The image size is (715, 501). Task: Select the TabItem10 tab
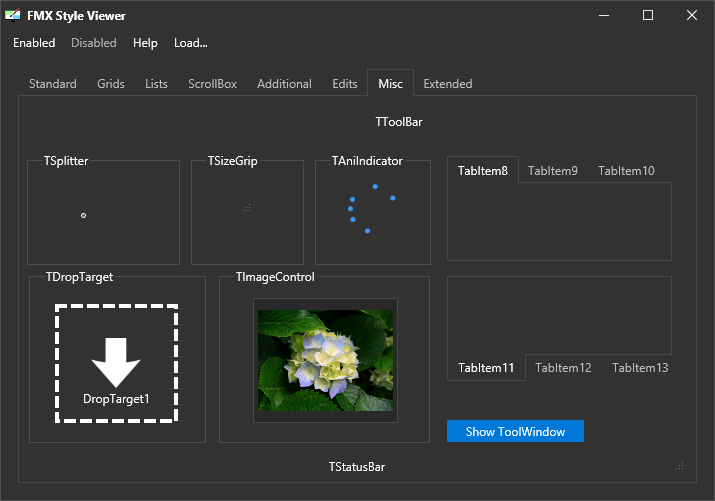point(626,170)
